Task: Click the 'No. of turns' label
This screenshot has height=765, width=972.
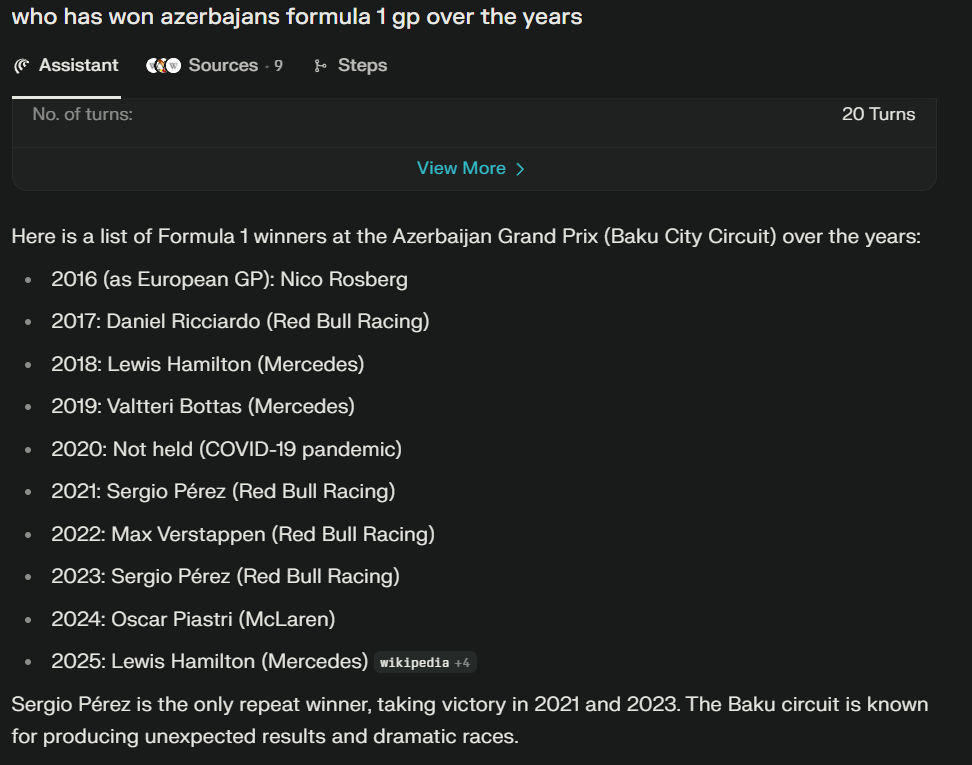Action: point(82,114)
